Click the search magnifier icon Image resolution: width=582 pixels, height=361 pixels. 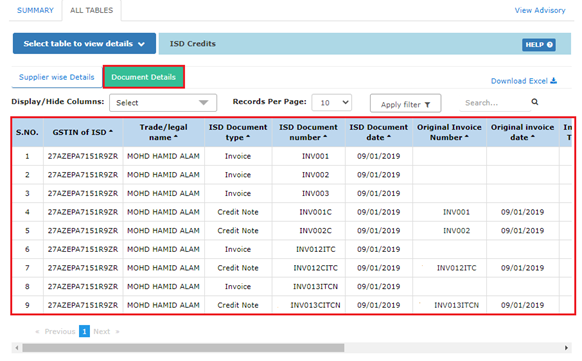tap(534, 102)
